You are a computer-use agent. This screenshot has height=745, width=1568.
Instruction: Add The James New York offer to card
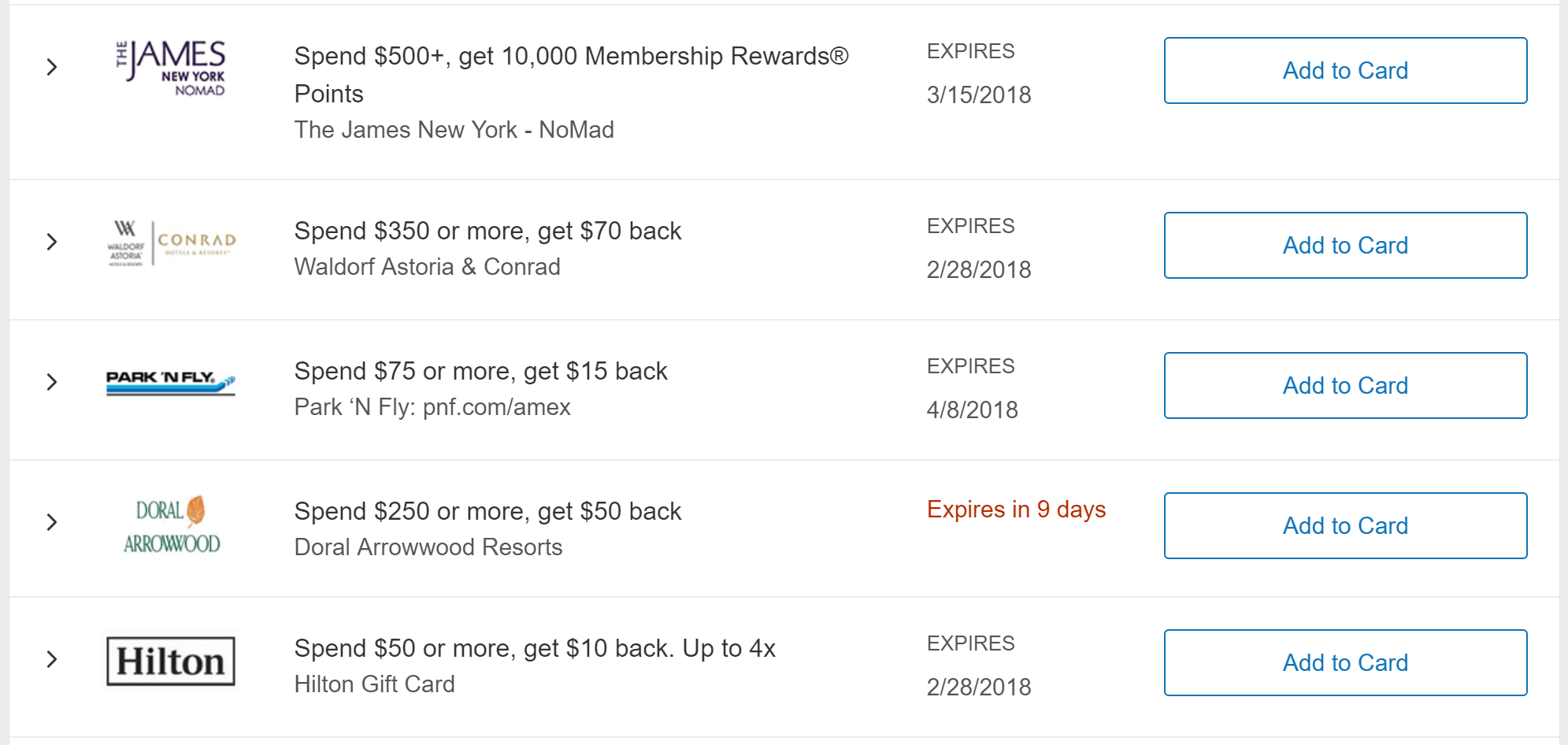[1345, 71]
